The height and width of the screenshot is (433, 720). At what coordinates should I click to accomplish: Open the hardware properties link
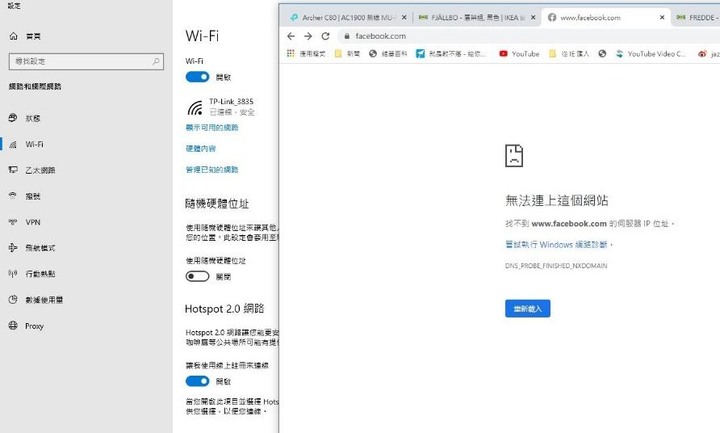[x=201, y=148]
